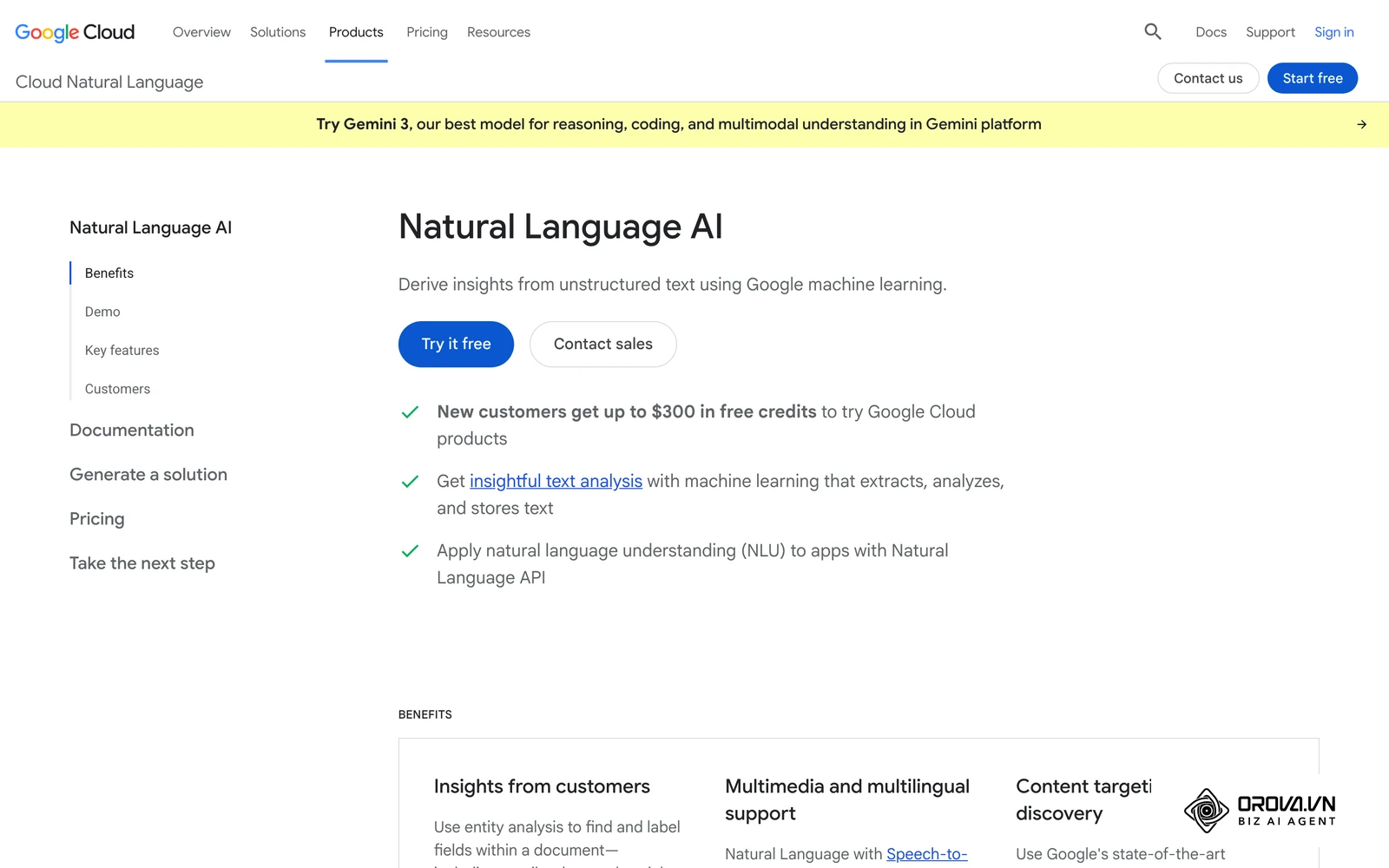
Task: Click the Contact sales button
Action: click(603, 345)
